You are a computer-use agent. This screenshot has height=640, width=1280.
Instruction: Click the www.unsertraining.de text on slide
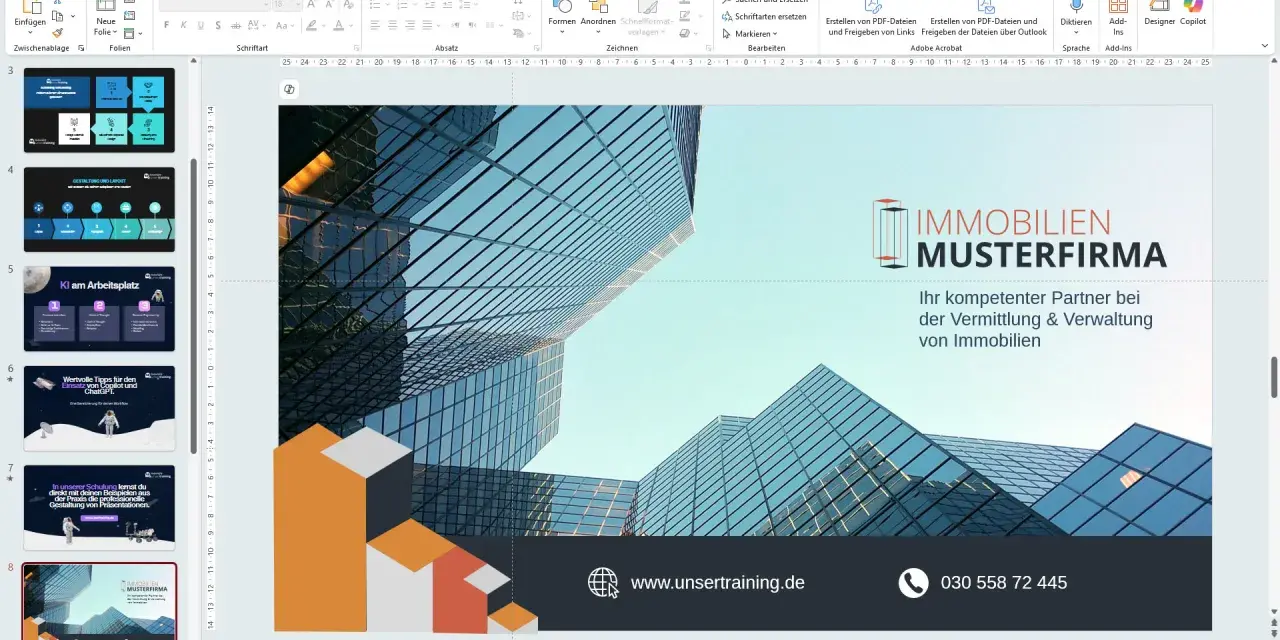pyautogui.click(x=717, y=582)
